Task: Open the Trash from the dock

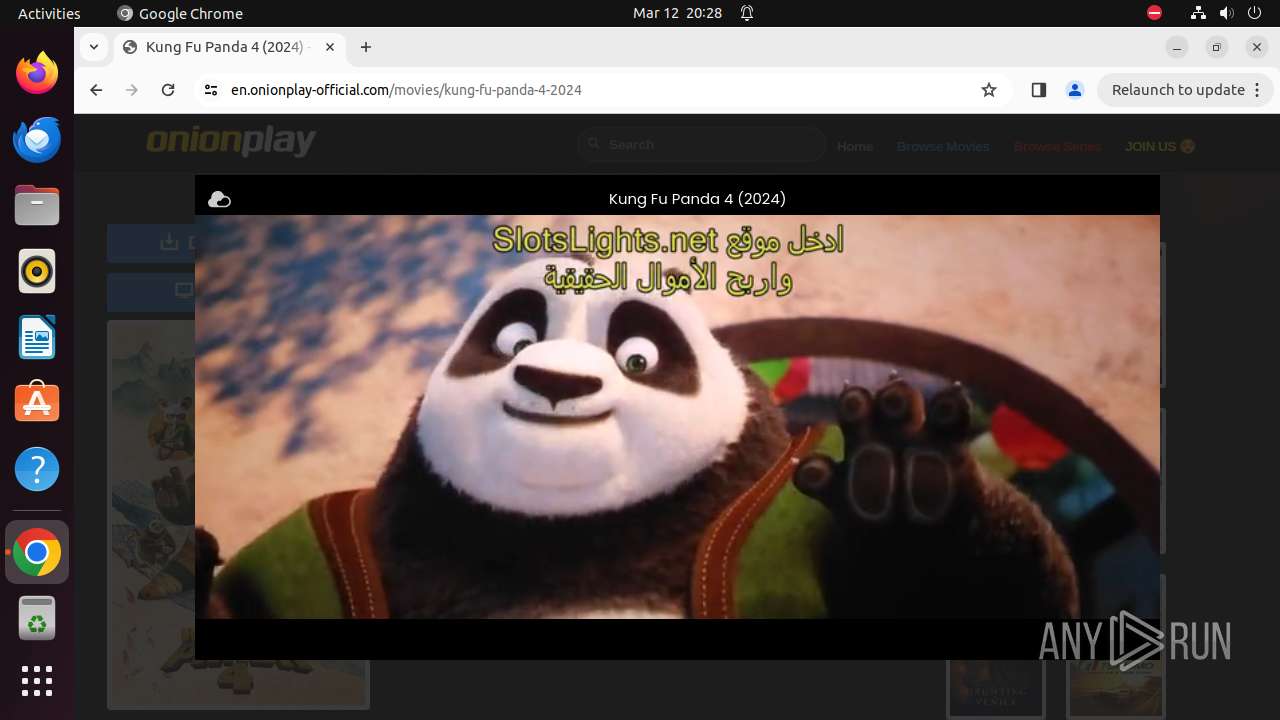Action: coord(37,618)
